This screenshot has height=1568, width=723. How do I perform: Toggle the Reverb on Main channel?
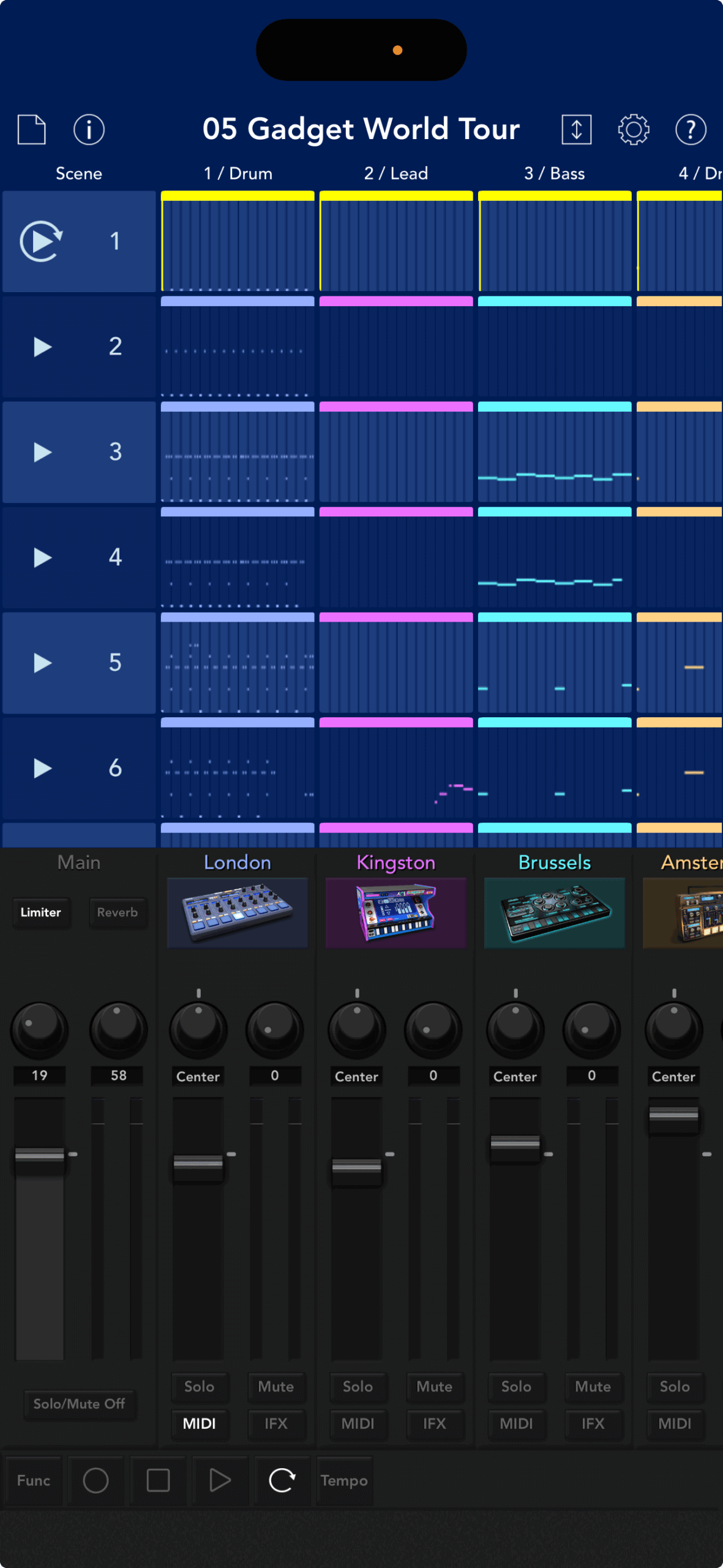(x=118, y=912)
